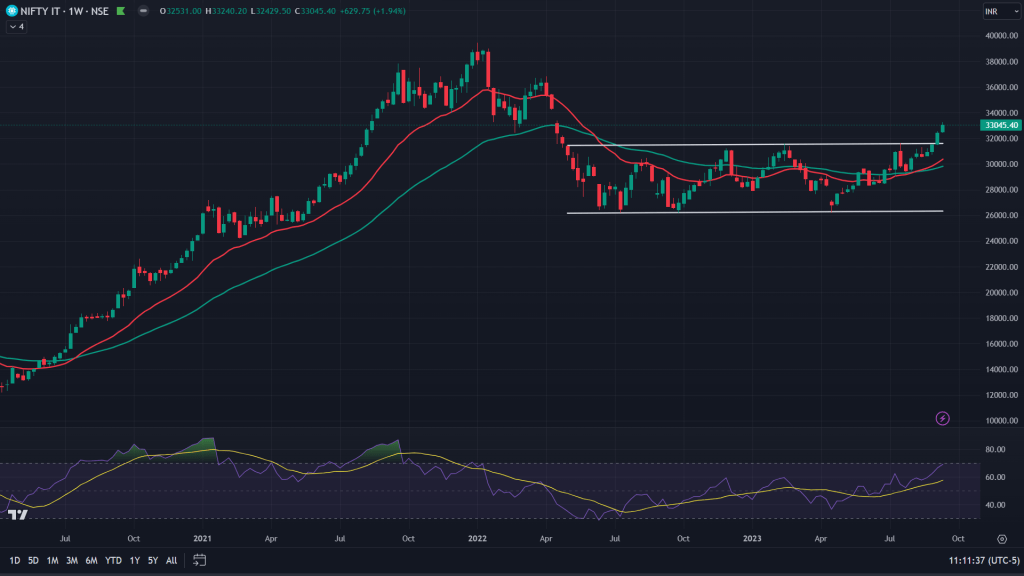
Task: Show All available chart history
Action: pos(172,560)
